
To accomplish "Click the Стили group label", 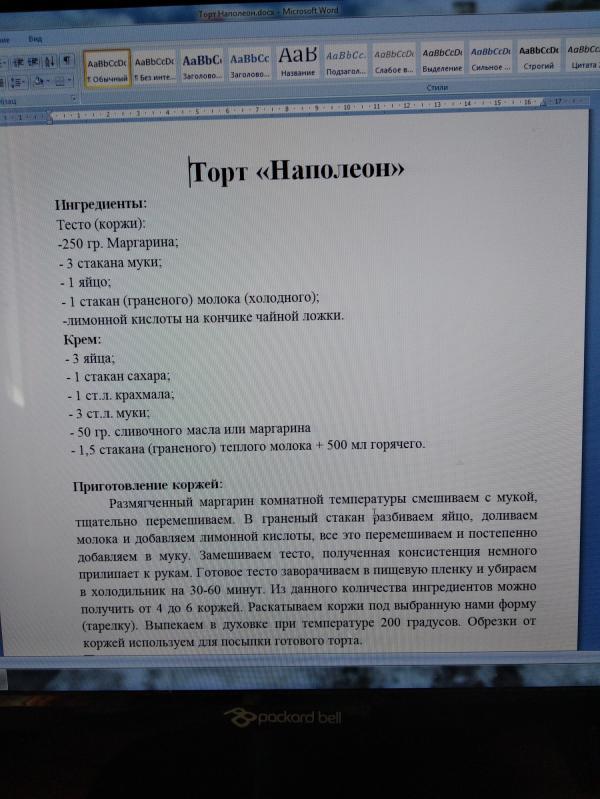I will tap(437, 88).
